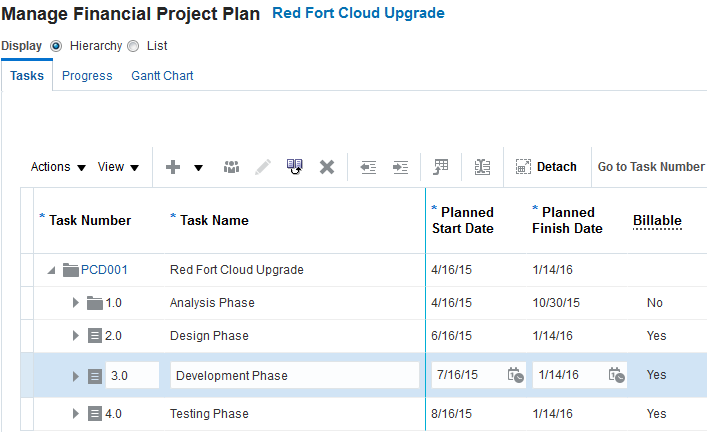
Task: Switch to the Gantt Chart tab
Action: click(x=162, y=75)
